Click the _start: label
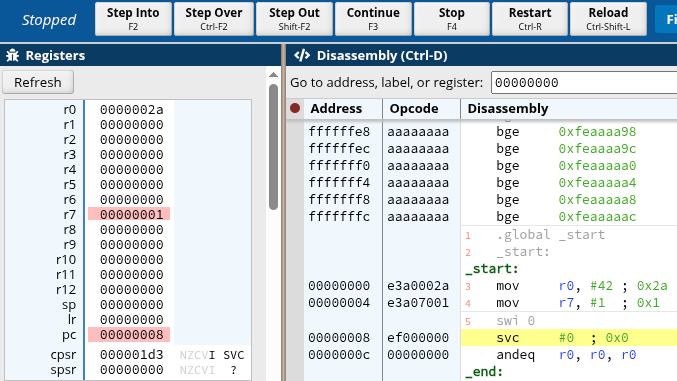 click(492, 269)
